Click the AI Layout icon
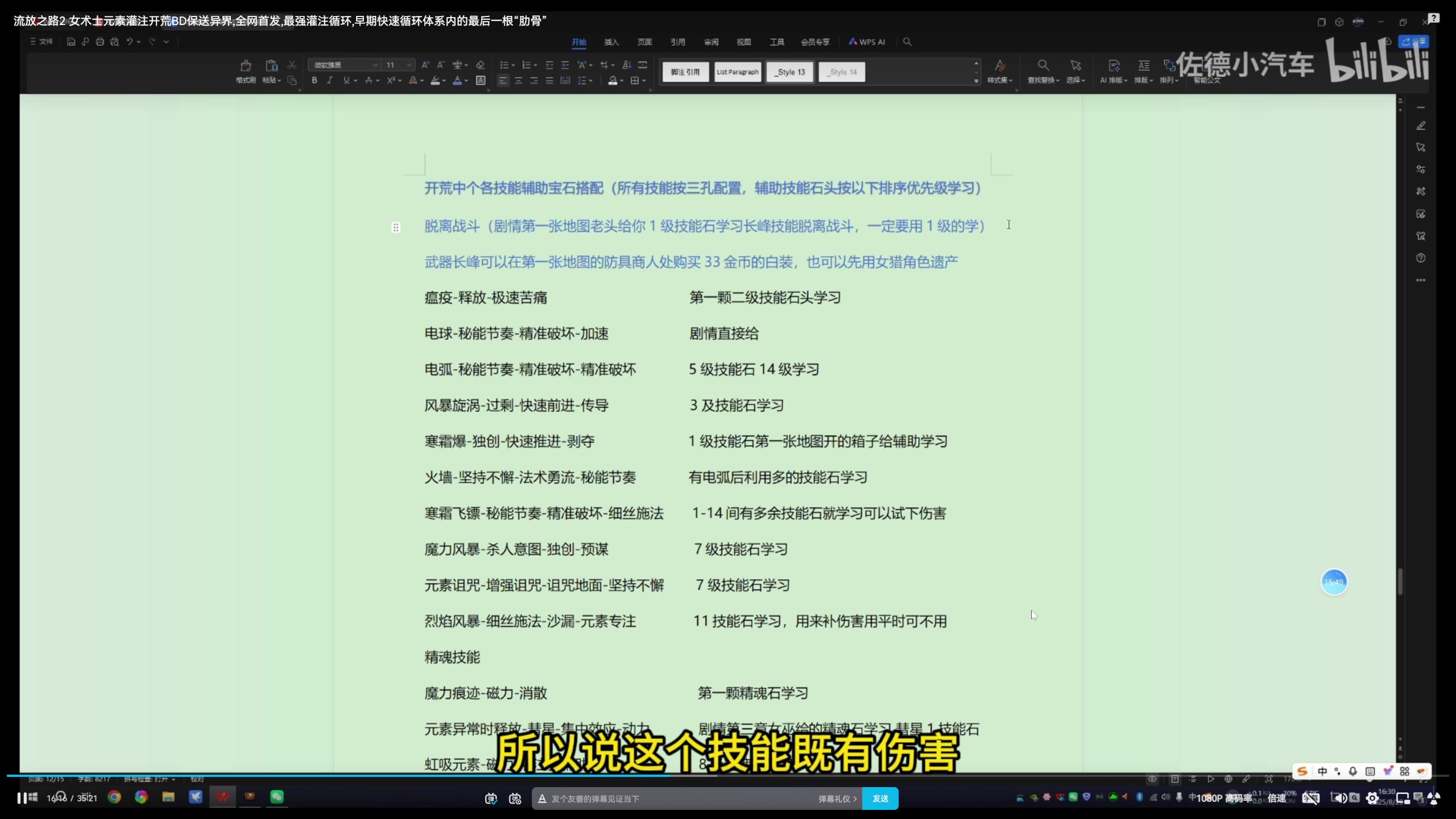The image size is (1456, 819). click(1114, 65)
